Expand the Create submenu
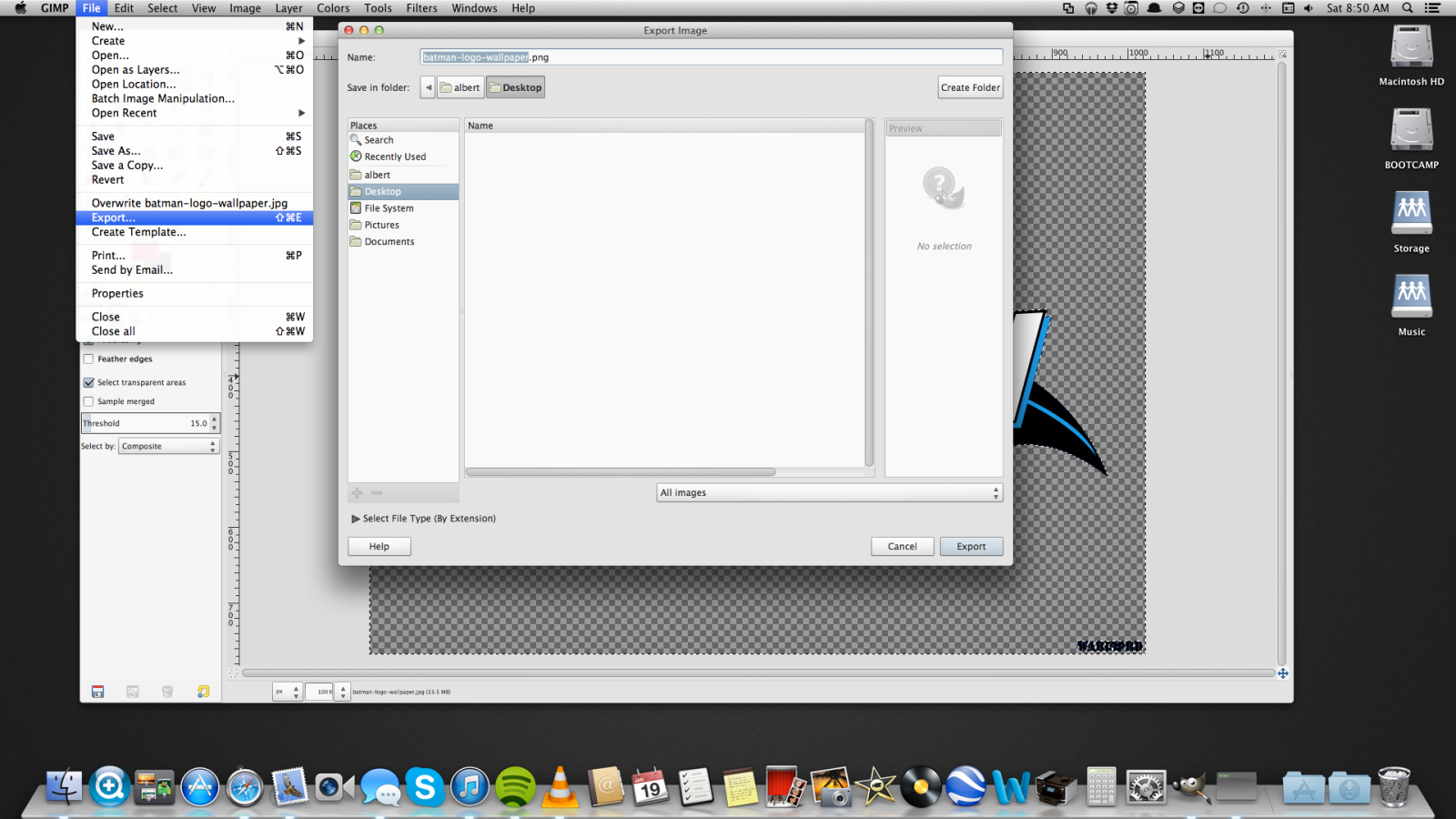 195,41
